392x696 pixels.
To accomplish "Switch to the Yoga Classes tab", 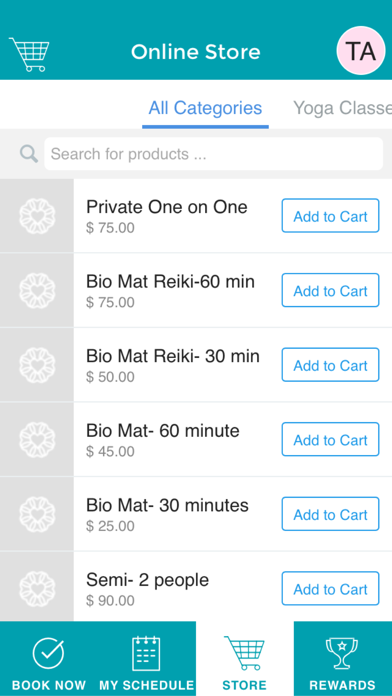I will 342,108.
